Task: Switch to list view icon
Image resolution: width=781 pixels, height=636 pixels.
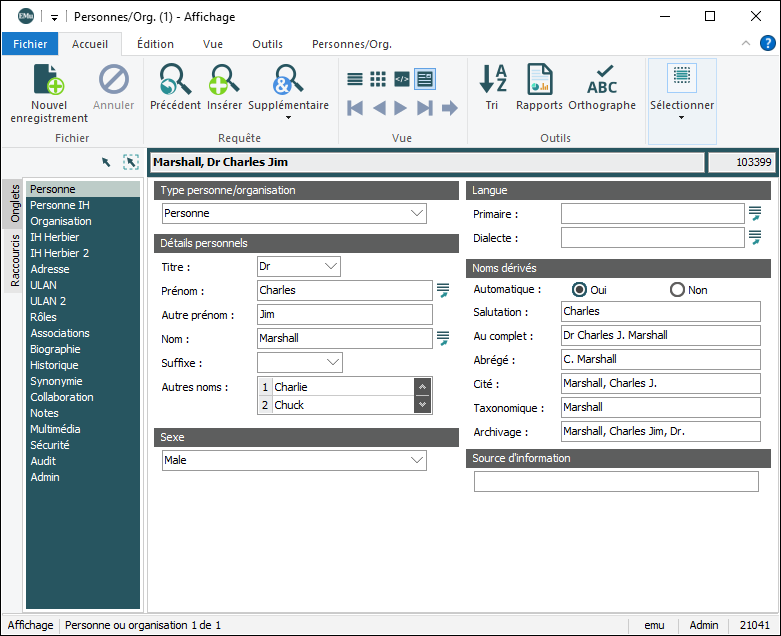Action: pos(355,79)
